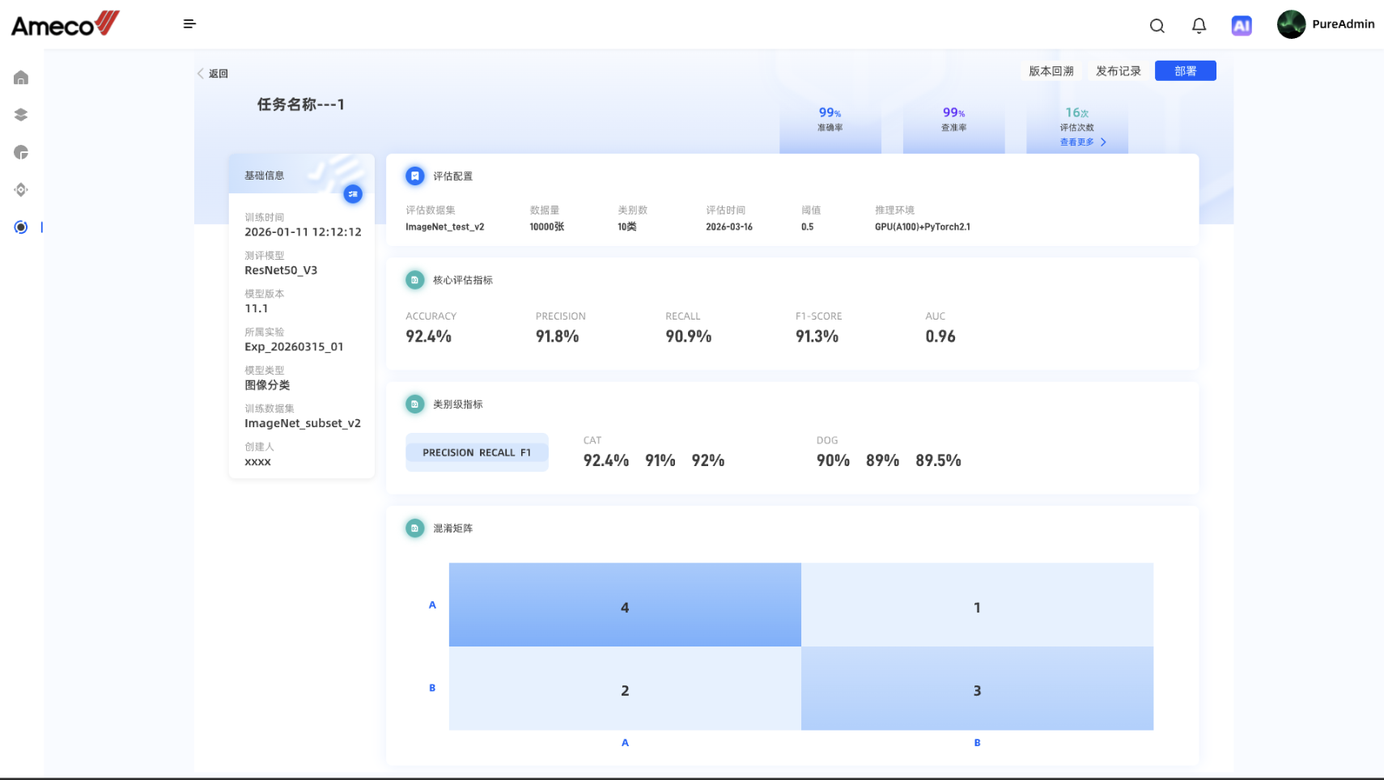Click the blue checklist icon in 基础信息 card
1384x780 pixels.
point(353,194)
